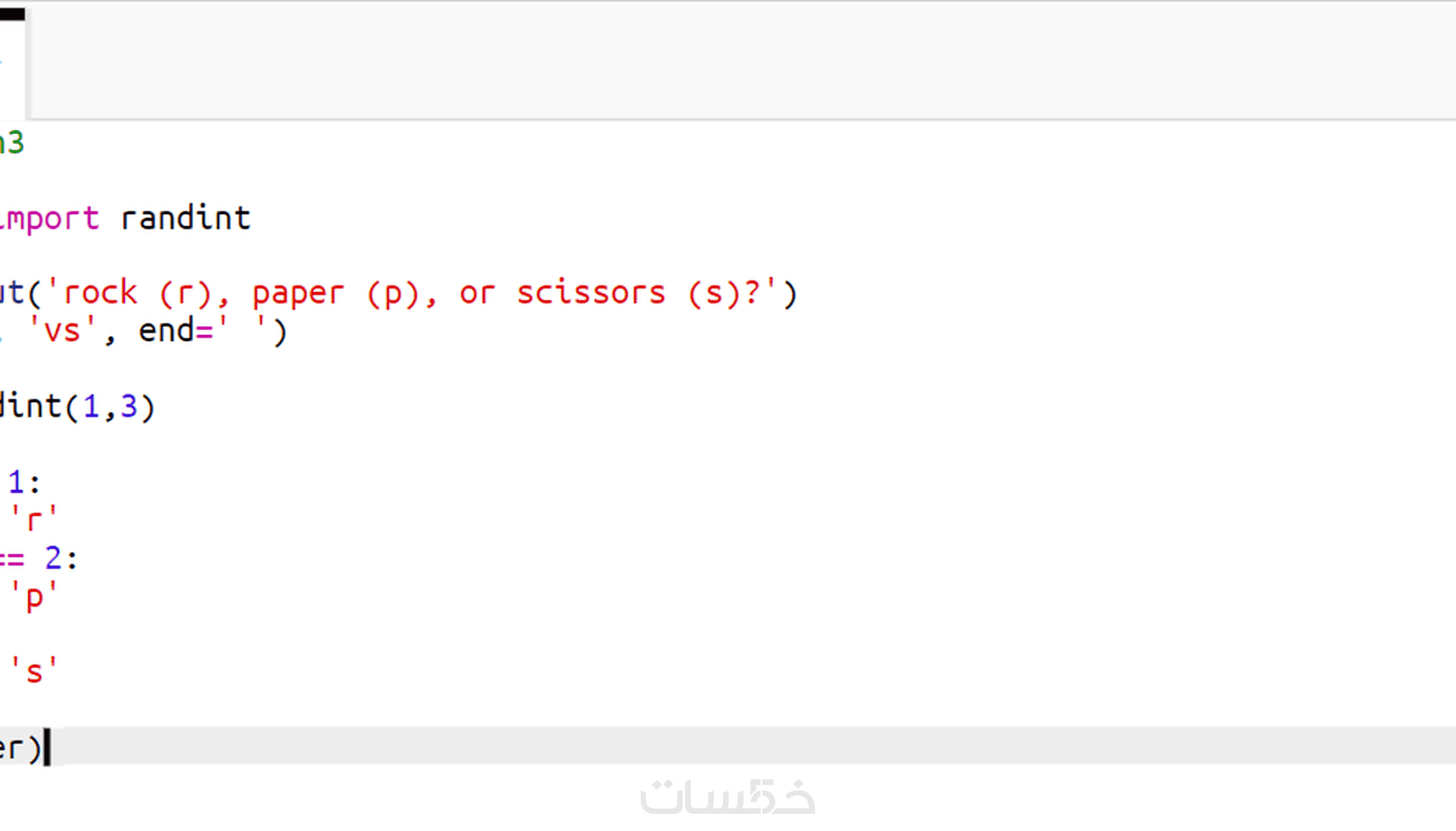Screen dimensions: 1456x831
Task: Click the number 2 in the comparison line
Action: [53, 559]
